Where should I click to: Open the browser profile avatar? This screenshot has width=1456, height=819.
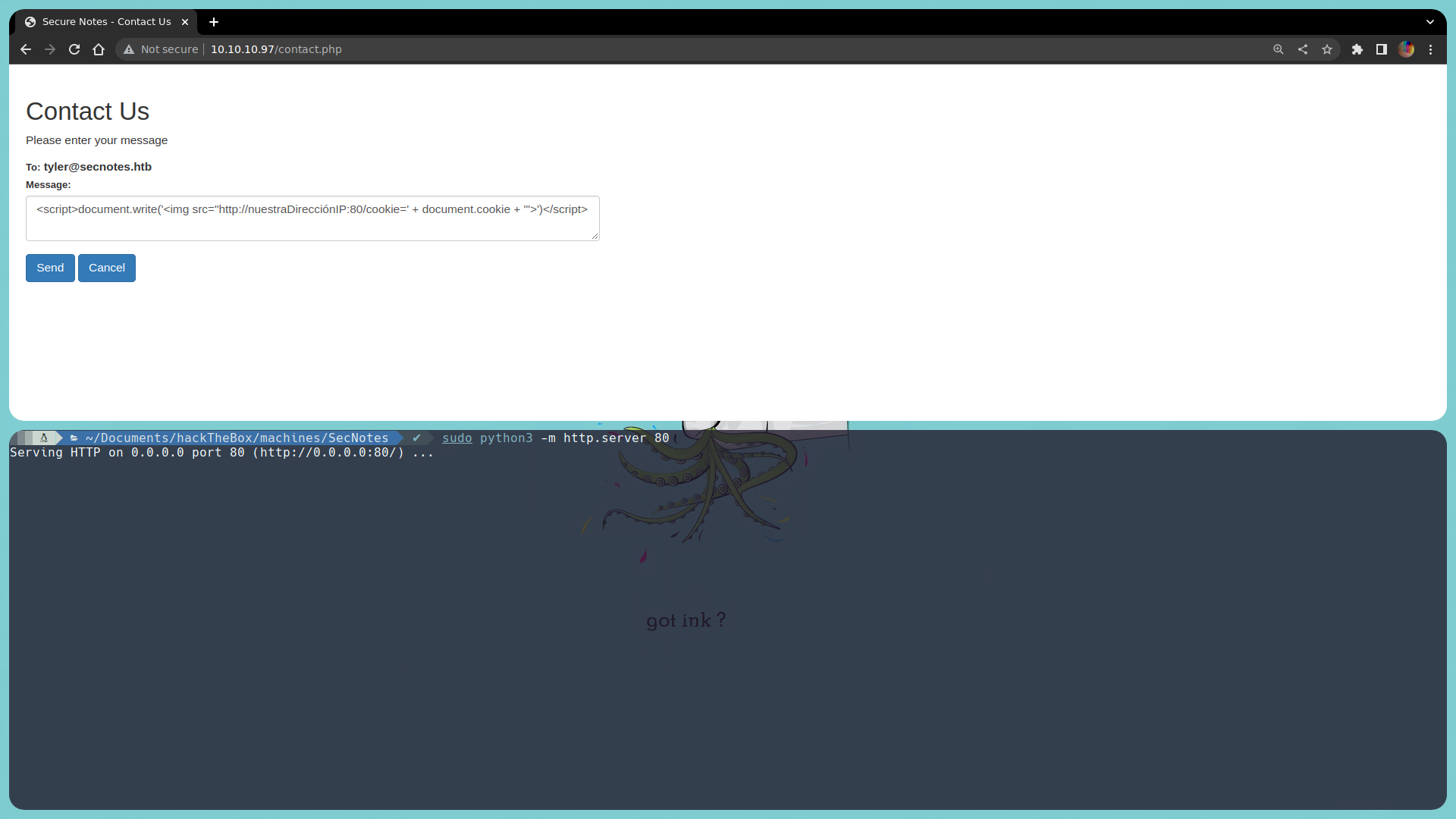[1407, 49]
